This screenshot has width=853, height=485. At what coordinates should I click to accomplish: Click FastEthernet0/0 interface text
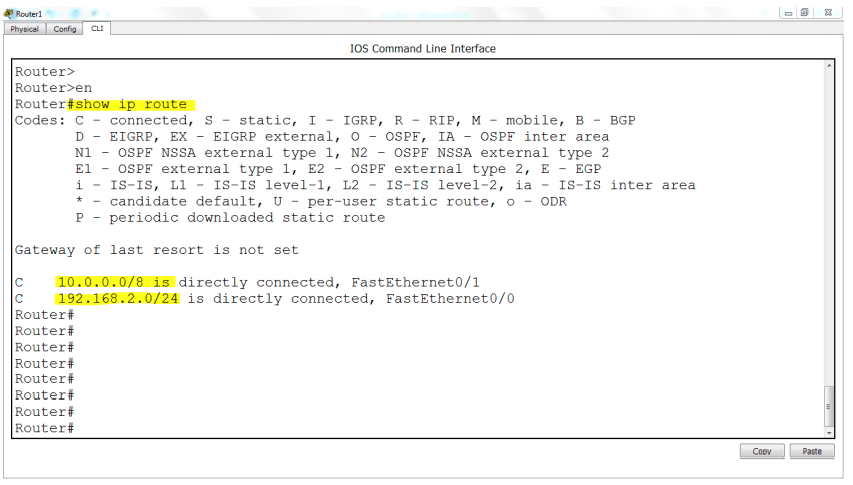click(450, 299)
